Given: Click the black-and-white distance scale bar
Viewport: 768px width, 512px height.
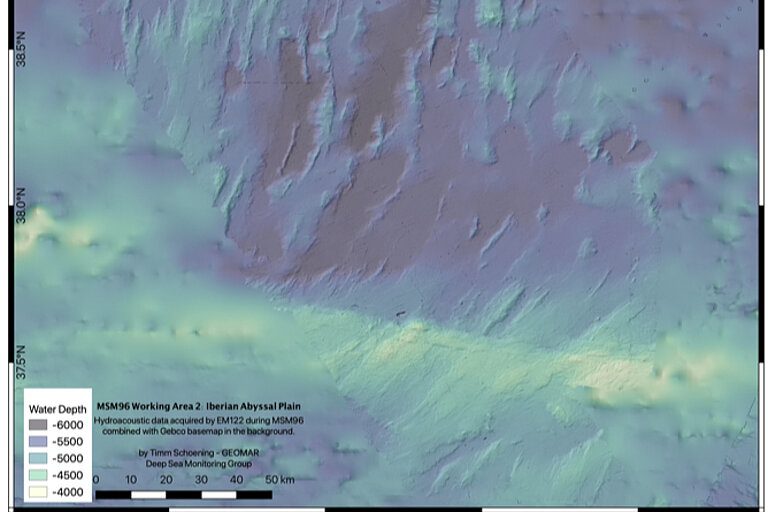Looking at the screenshot, I should 184,495.
